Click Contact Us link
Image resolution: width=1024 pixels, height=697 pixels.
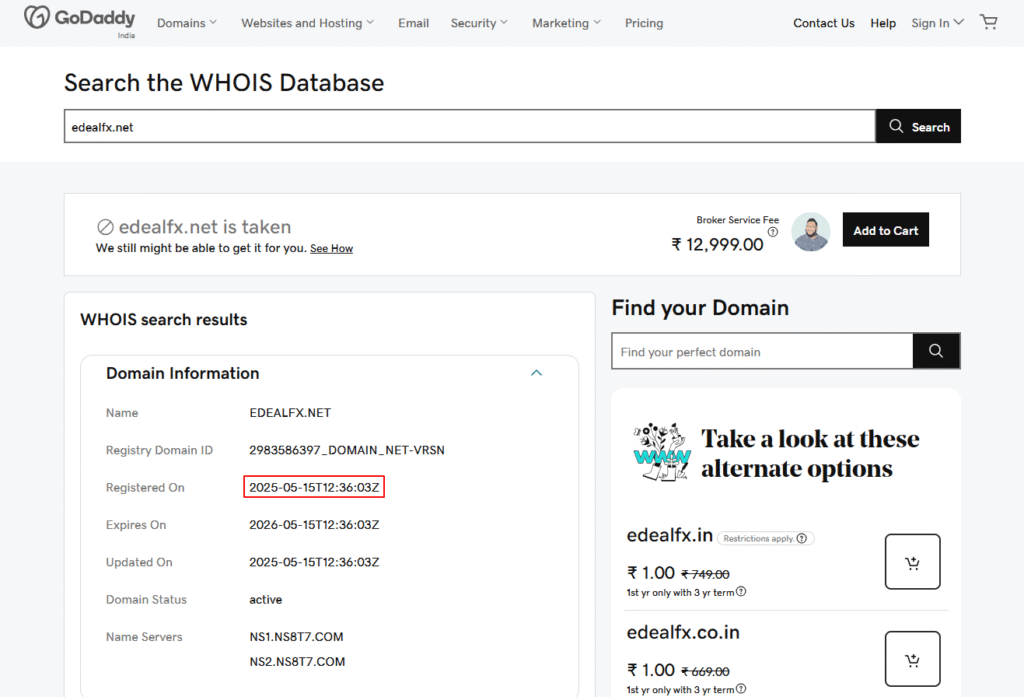click(824, 23)
